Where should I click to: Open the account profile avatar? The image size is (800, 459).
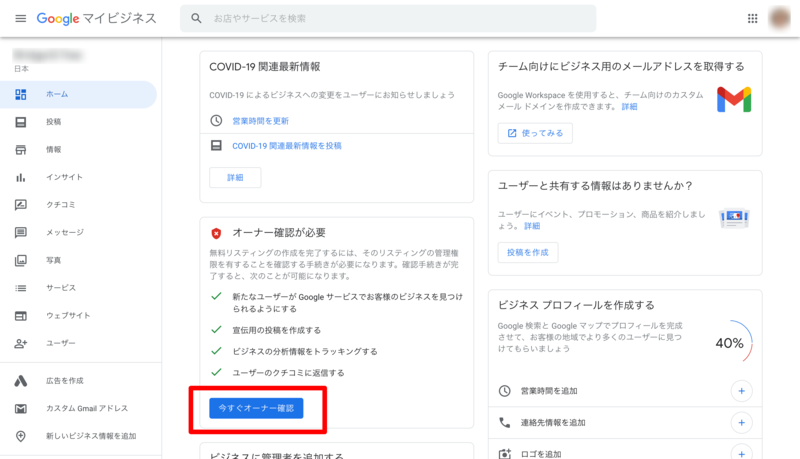click(780, 18)
